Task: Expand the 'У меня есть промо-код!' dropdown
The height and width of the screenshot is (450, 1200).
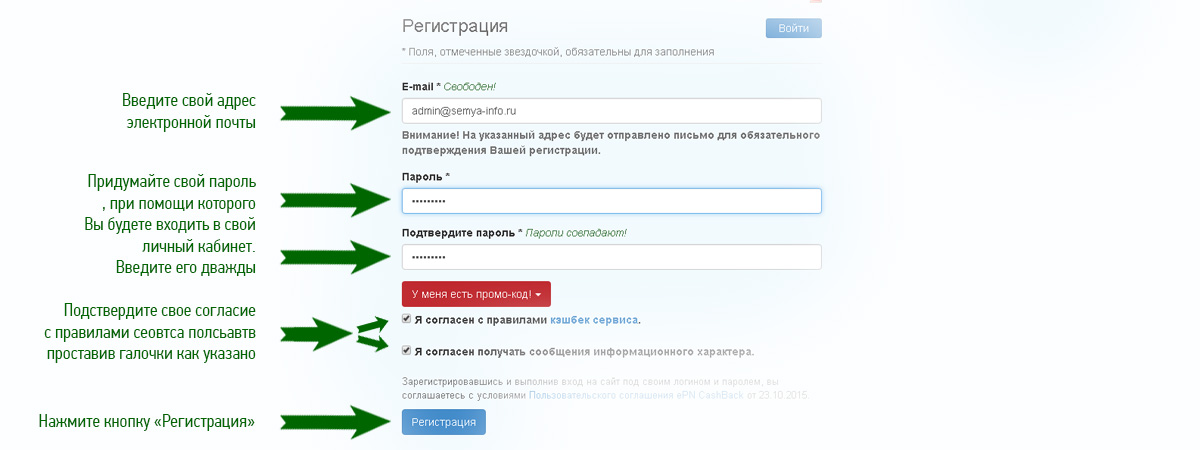Action: pyautogui.click(x=475, y=294)
